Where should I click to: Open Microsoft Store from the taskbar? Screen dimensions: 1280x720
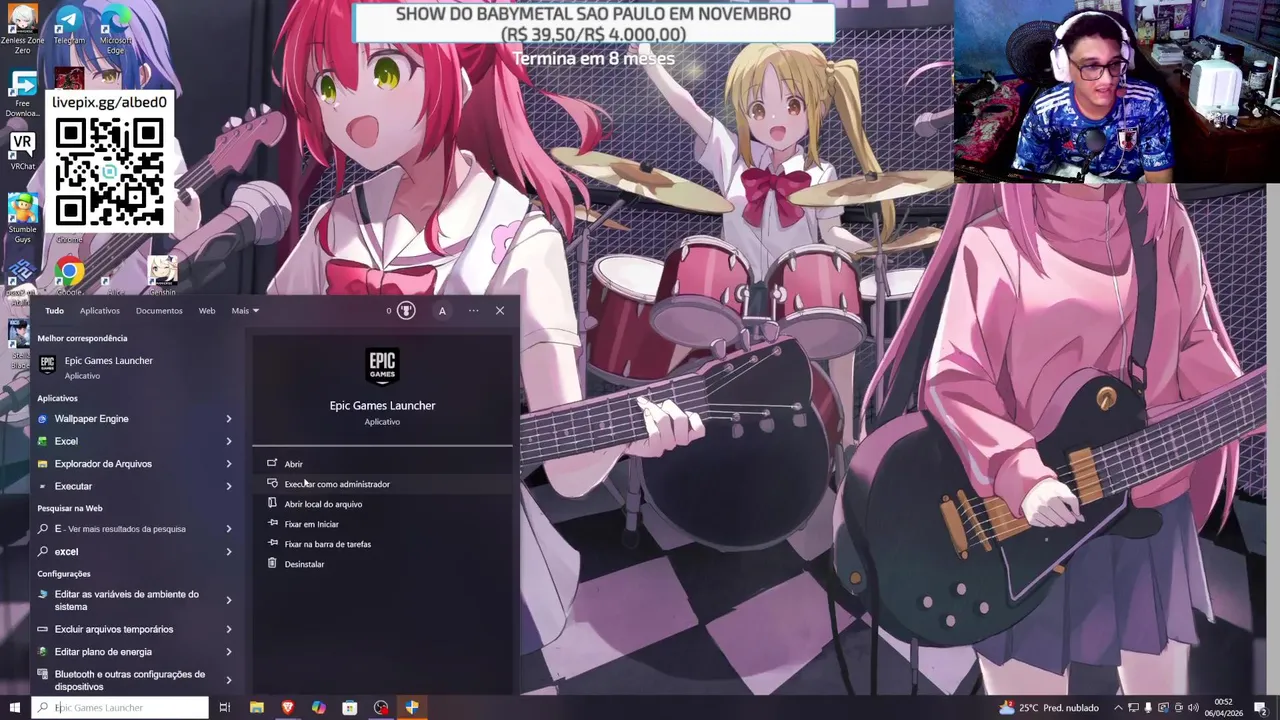[350, 707]
